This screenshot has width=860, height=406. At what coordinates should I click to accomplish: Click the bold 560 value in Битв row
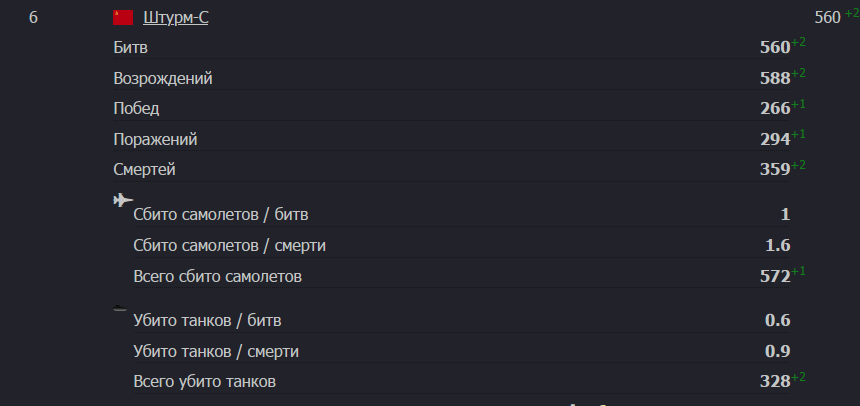point(775,48)
